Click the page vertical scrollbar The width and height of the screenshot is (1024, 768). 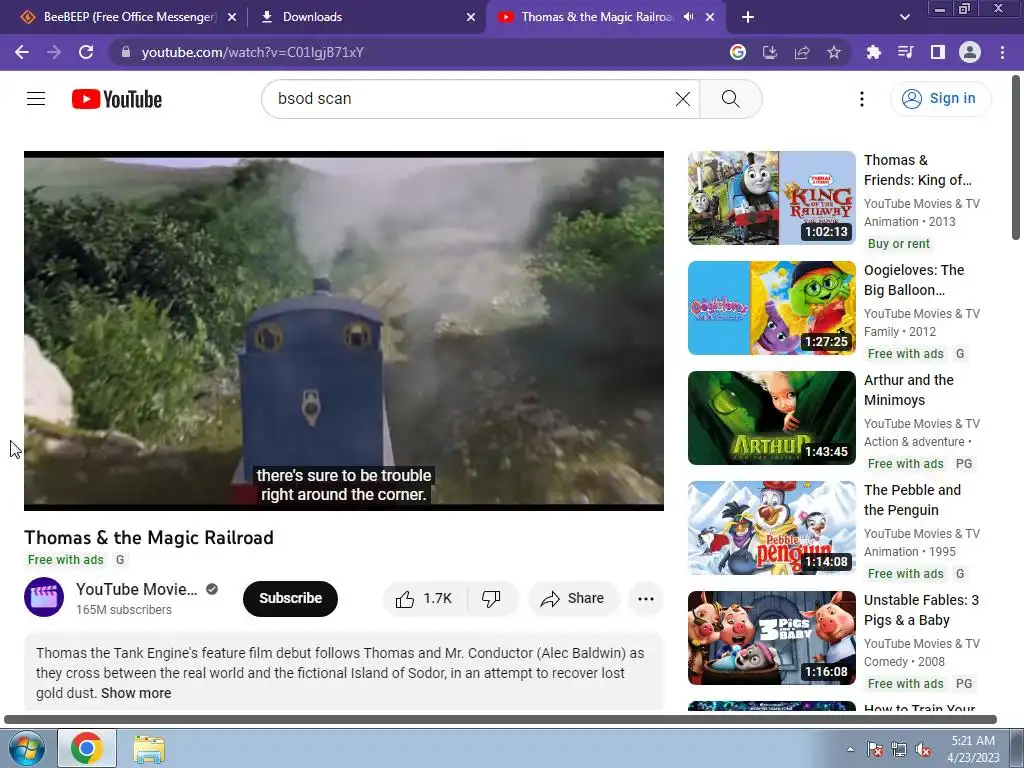point(1016,157)
